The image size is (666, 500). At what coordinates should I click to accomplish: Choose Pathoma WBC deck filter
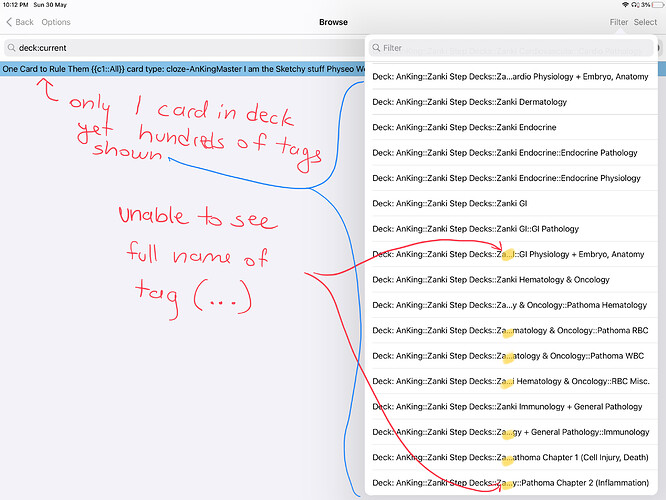(511, 356)
